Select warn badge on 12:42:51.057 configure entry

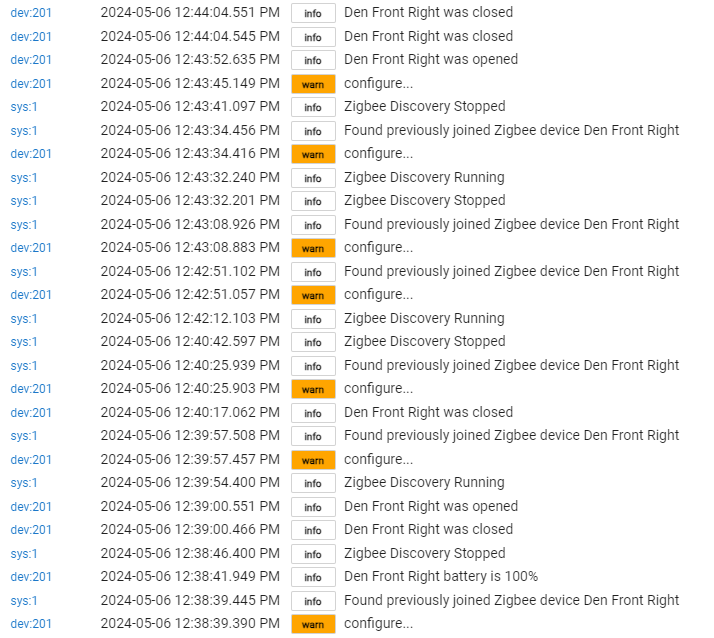coord(313,295)
